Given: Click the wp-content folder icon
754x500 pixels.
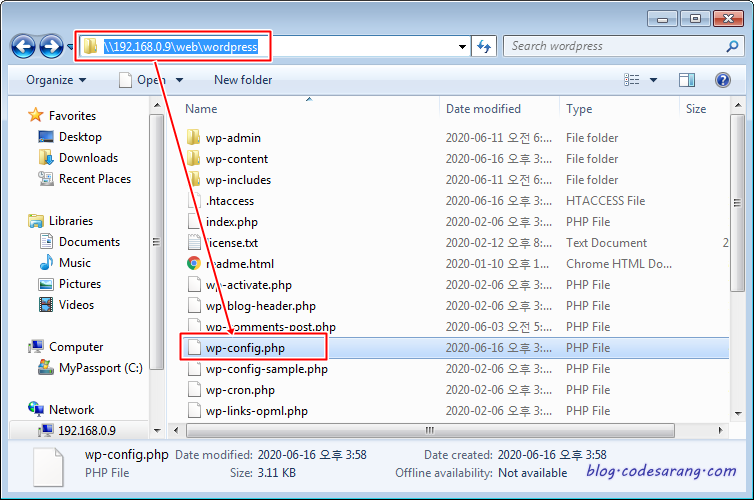Looking at the screenshot, I should pyautogui.click(x=193, y=159).
